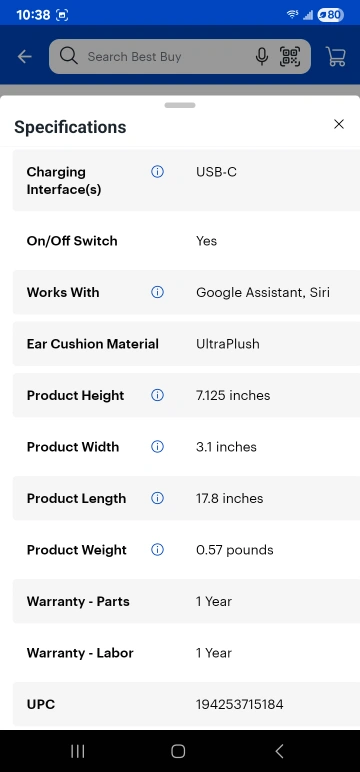
Task: Show info for Product Height
Action: (x=157, y=395)
